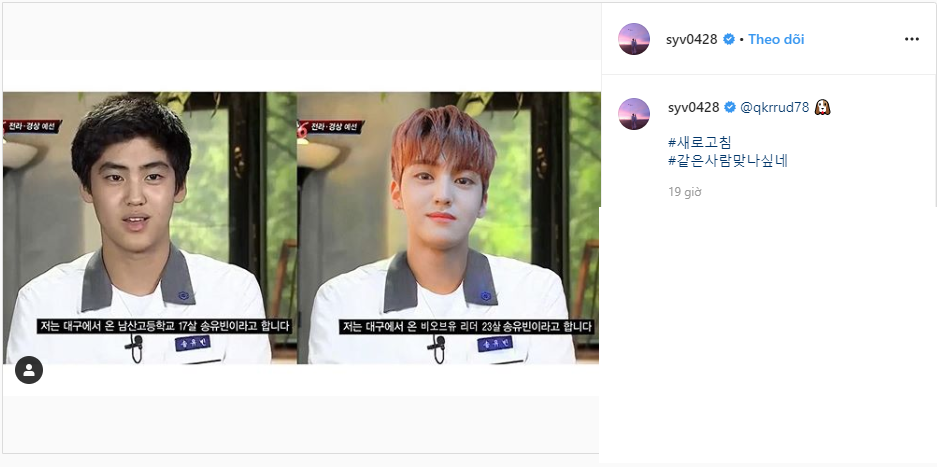This screenshot has height=467, width=937.
Task: Click the verified badge in the caption line
Action: click(730, 108)
